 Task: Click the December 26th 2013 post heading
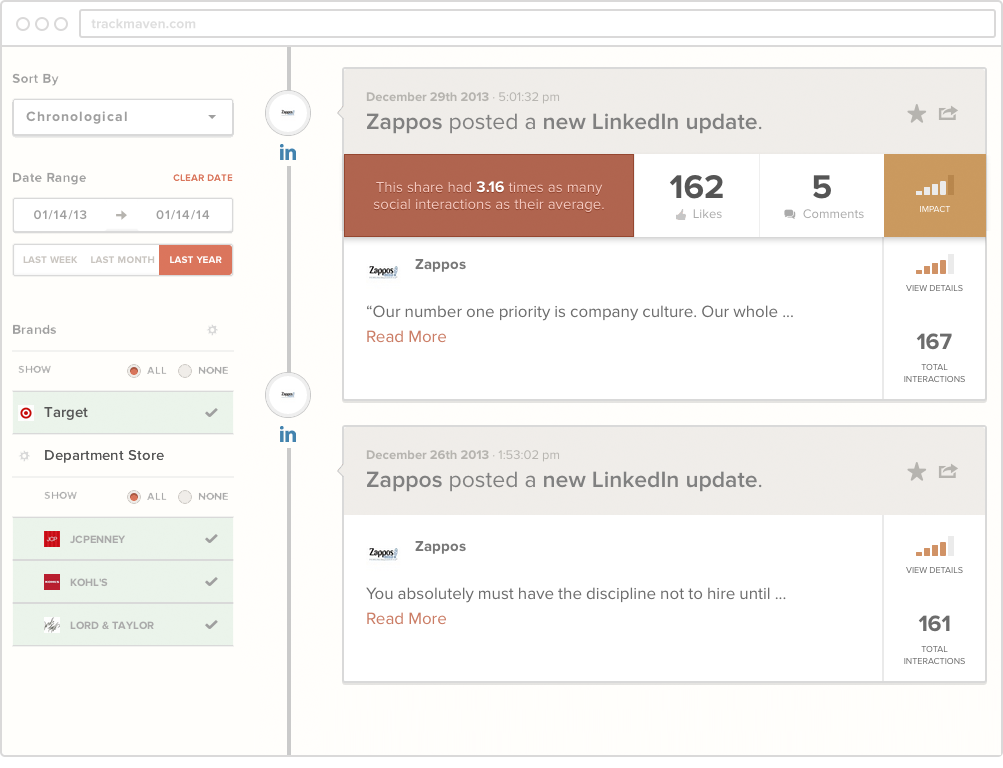[x=564, y=480]
